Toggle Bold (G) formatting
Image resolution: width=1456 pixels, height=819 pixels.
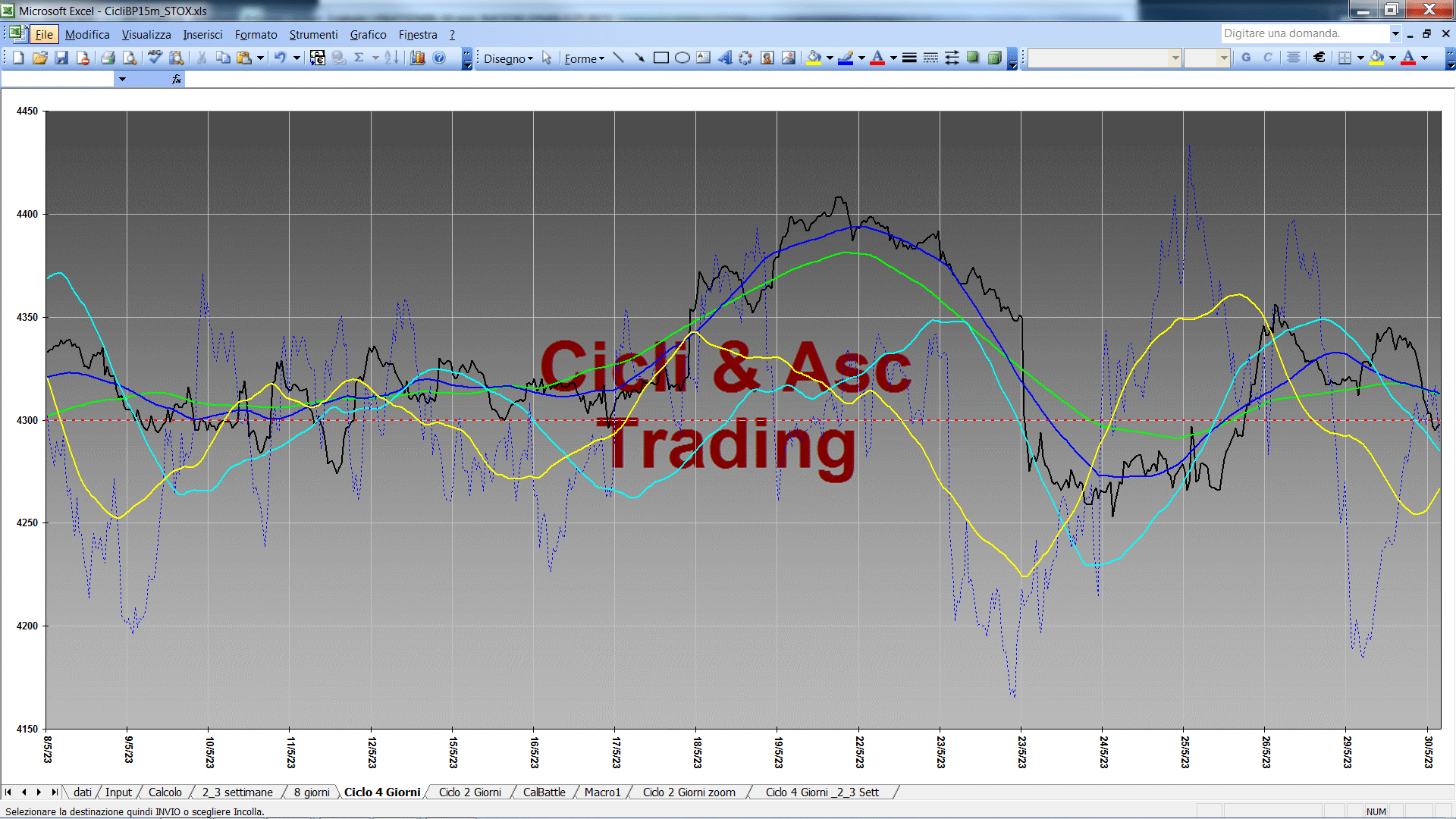click(x=1246, y=58)
